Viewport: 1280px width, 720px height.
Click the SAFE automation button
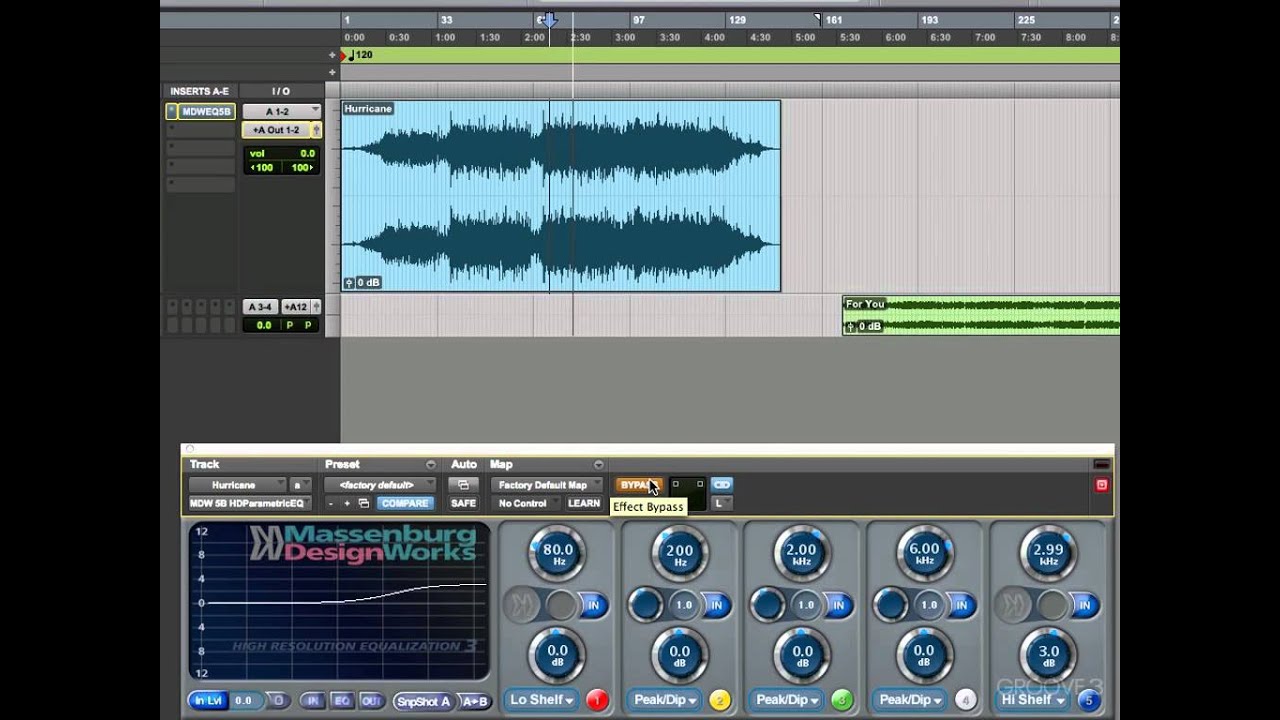pos(463,503)
